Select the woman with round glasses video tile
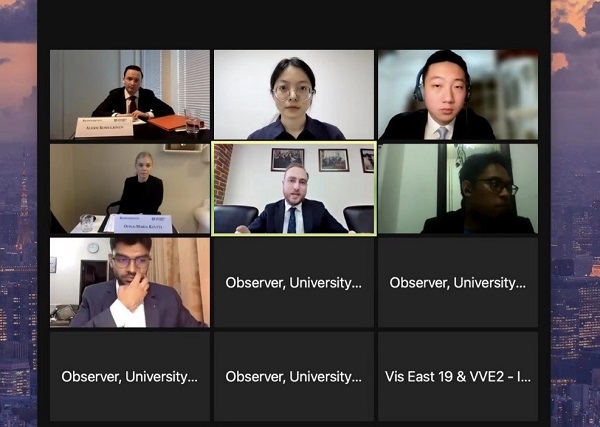This screenshot has height=427, width=600. [x=294, y=95]
